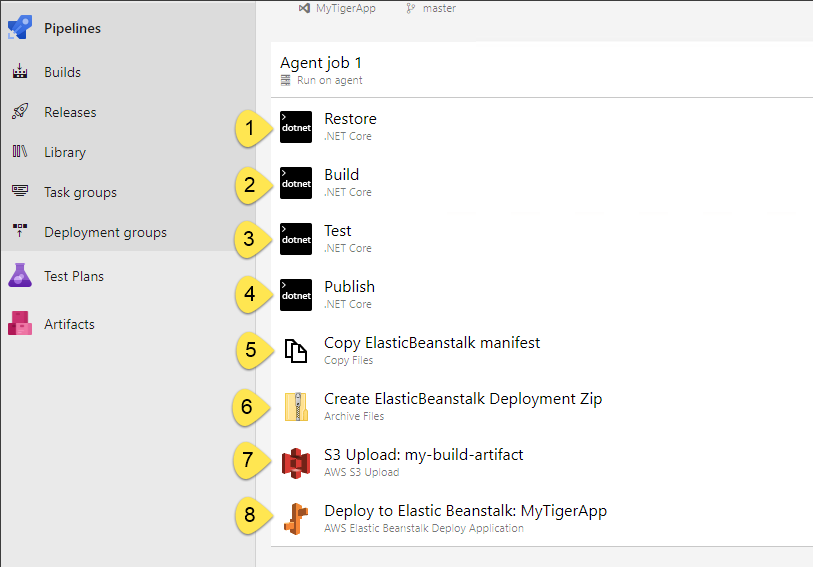
Task: Click the Library books icon
Action: click(20, 151)
